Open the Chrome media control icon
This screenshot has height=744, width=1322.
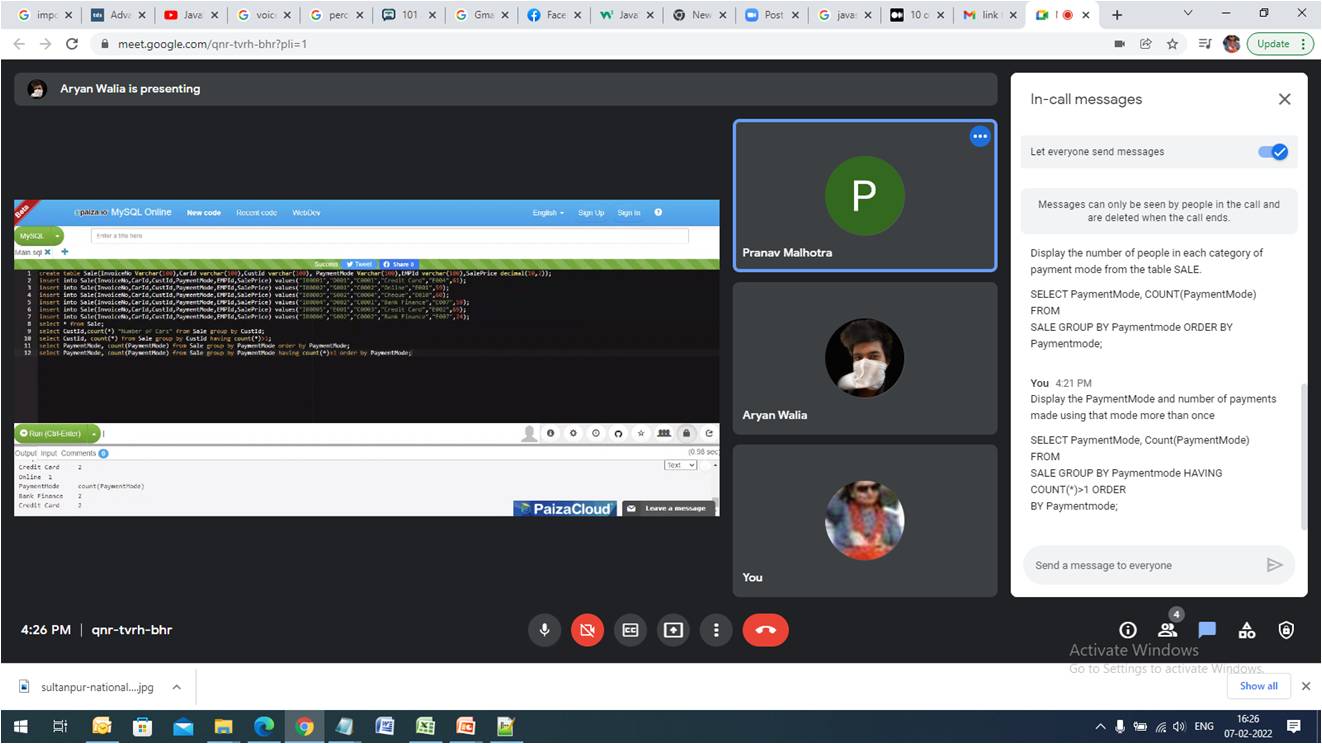(x=1204, y=44)
